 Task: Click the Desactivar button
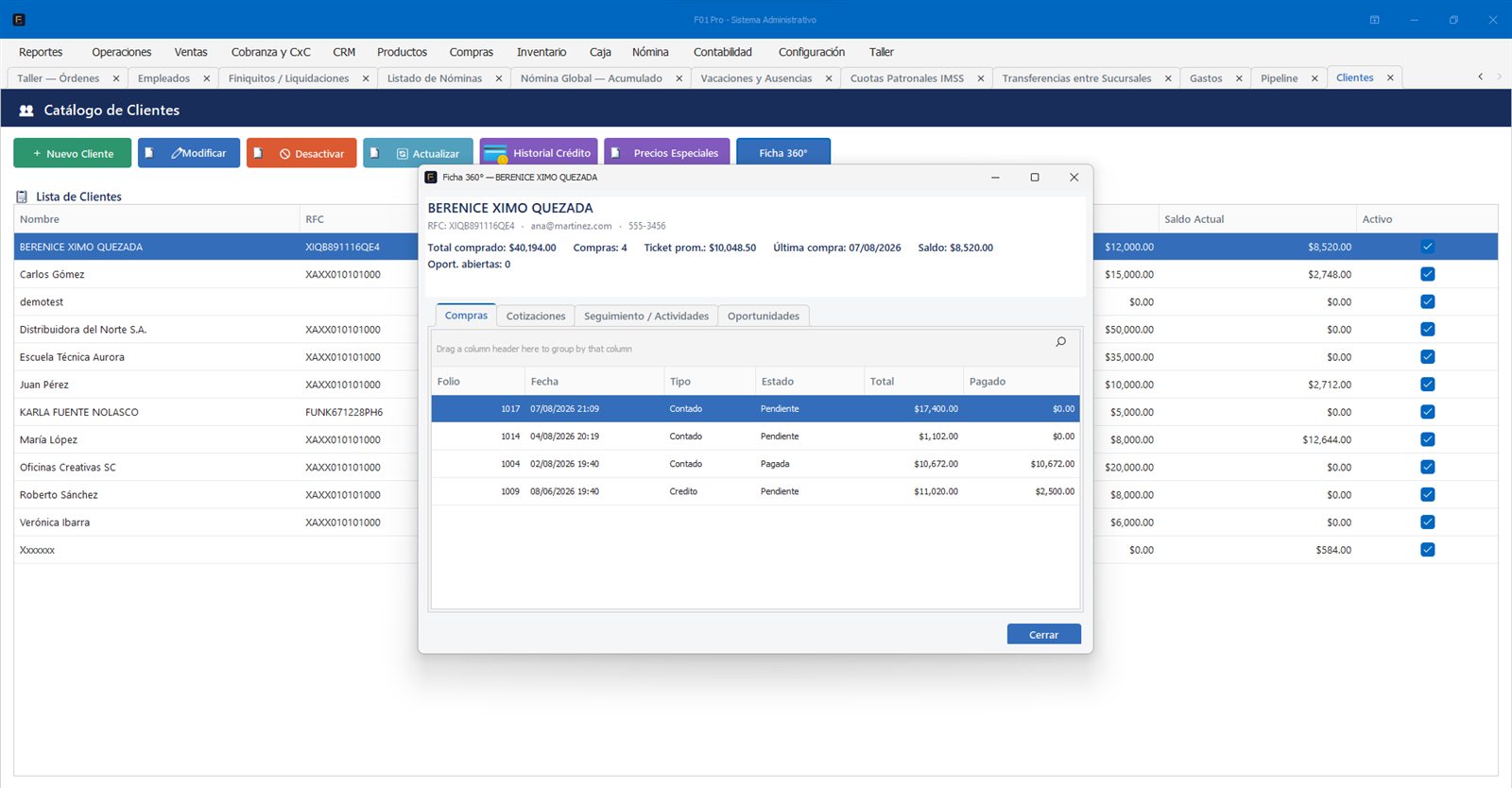[x=301, y=153]
